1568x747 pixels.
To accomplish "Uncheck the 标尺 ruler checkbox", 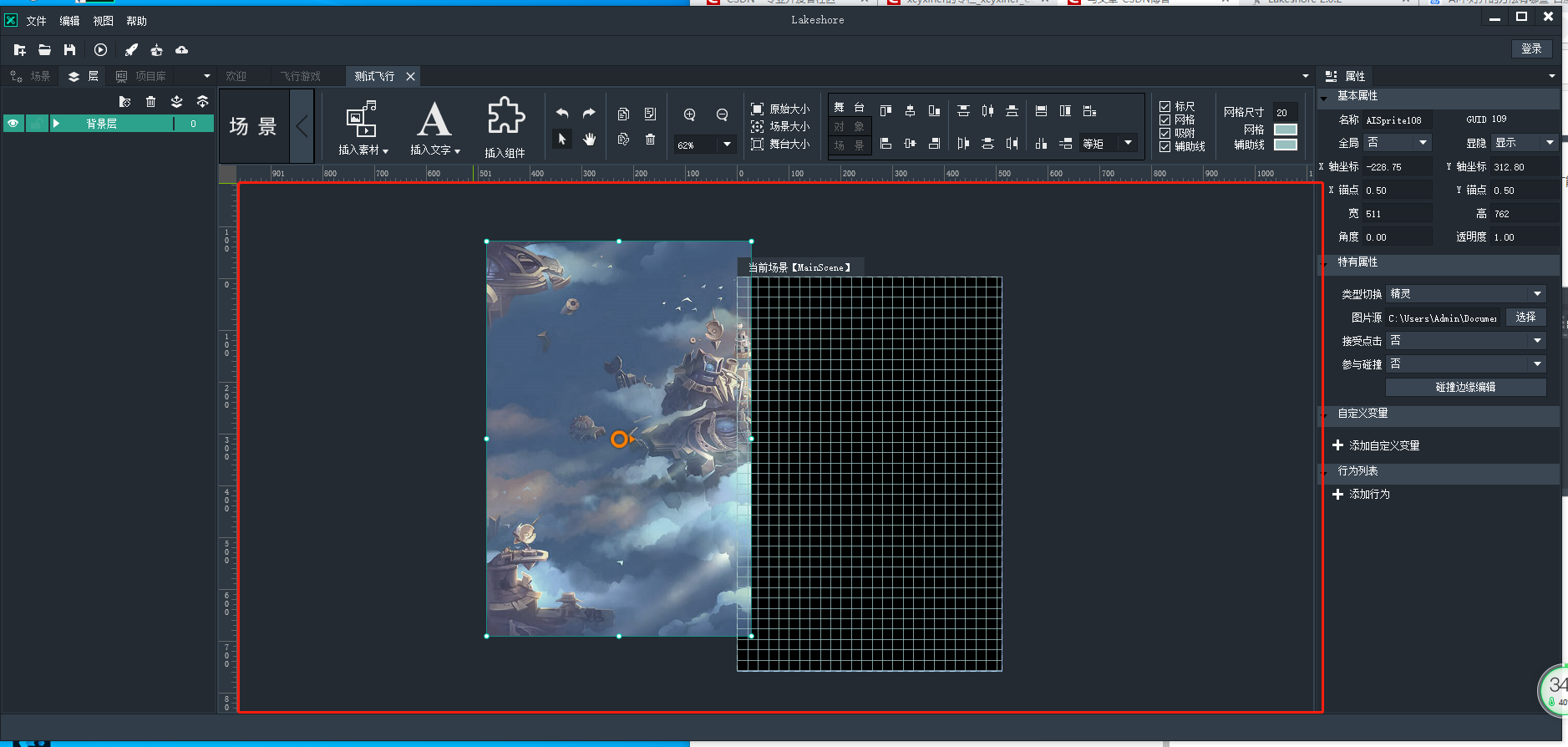I will (x=1165, y=107).
